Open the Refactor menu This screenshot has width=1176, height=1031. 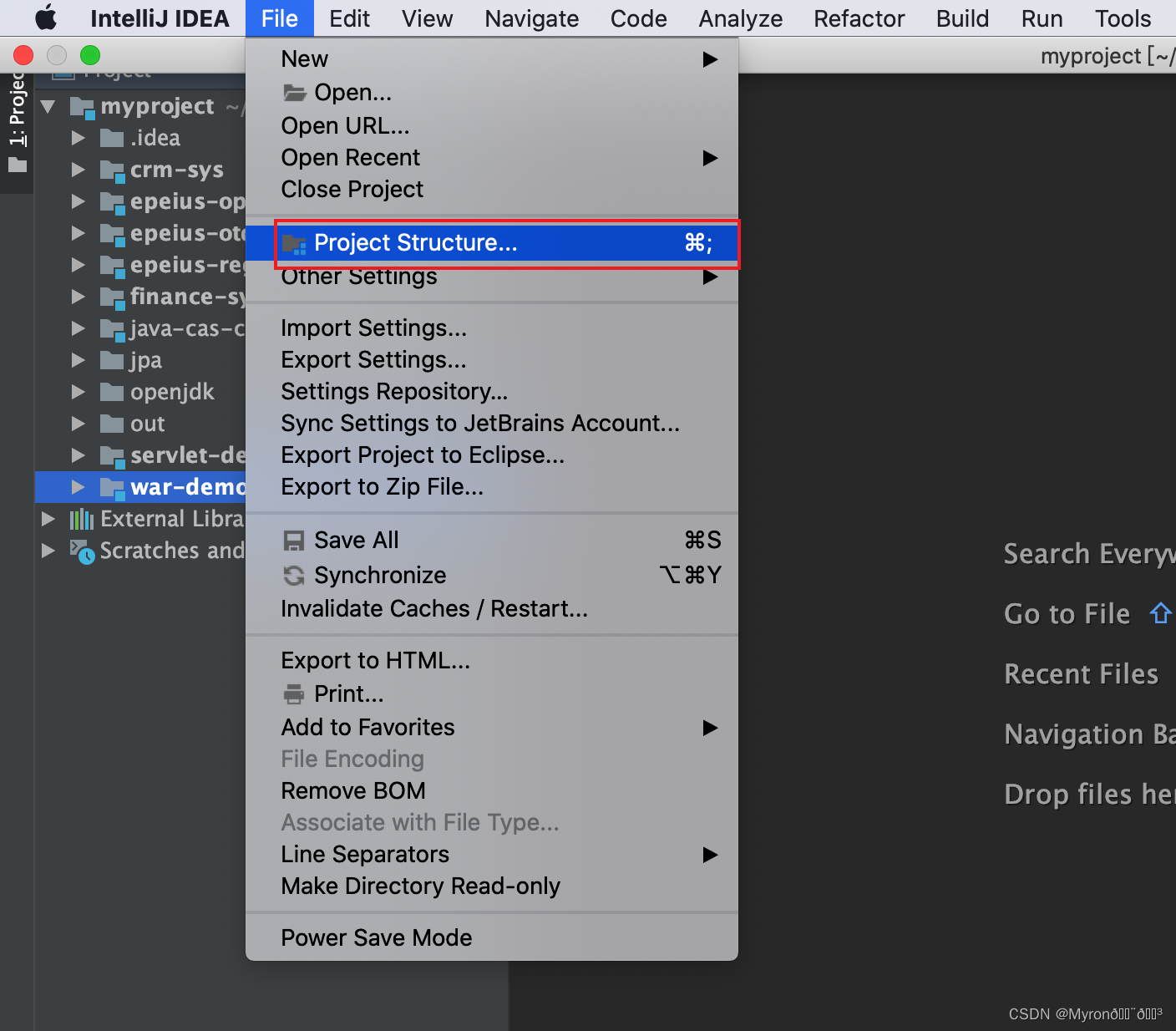click(x=859, y=18)
